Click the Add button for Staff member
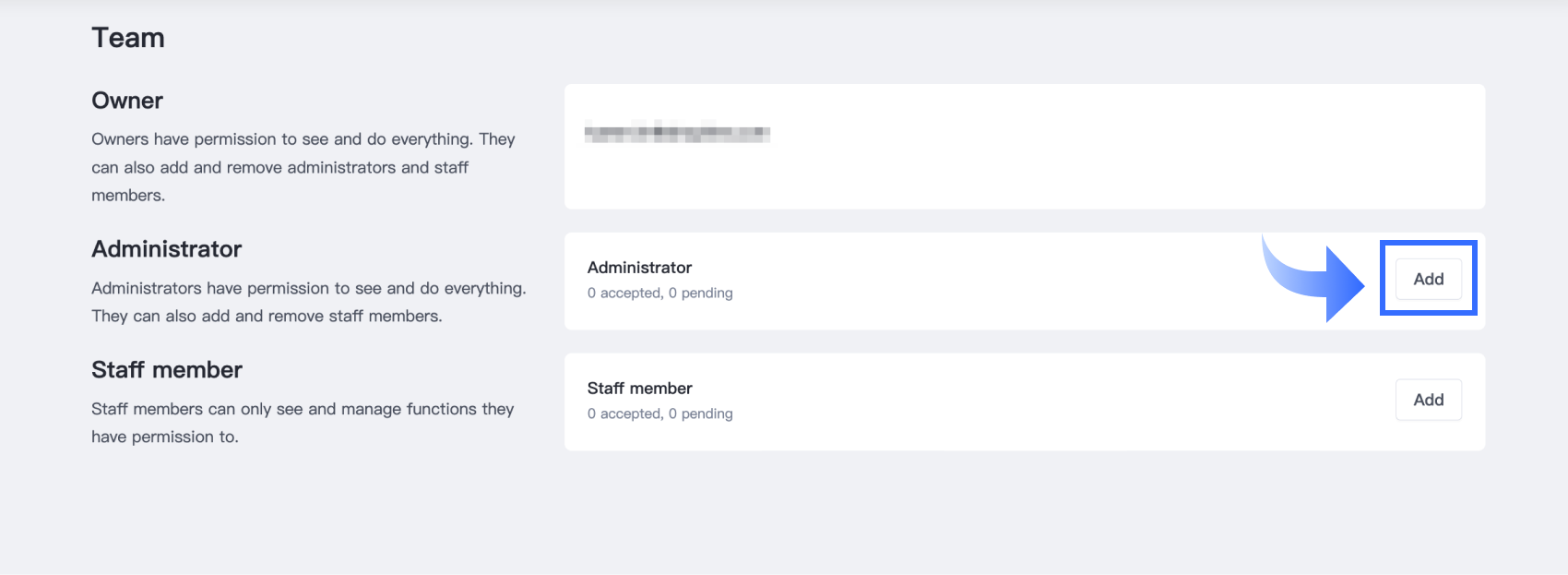This screenshot has height=575, width=1568. tap(1428, 400)
